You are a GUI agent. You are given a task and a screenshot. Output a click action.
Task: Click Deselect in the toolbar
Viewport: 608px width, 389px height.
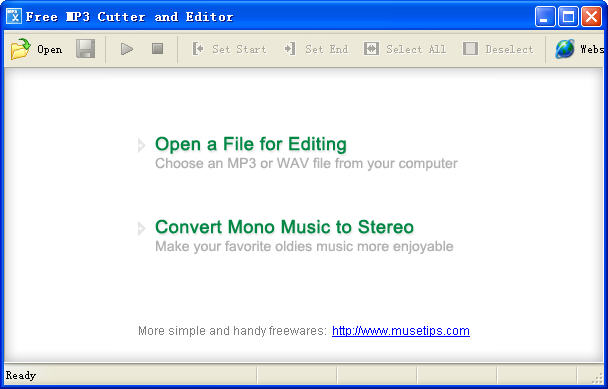coord(499,49)
